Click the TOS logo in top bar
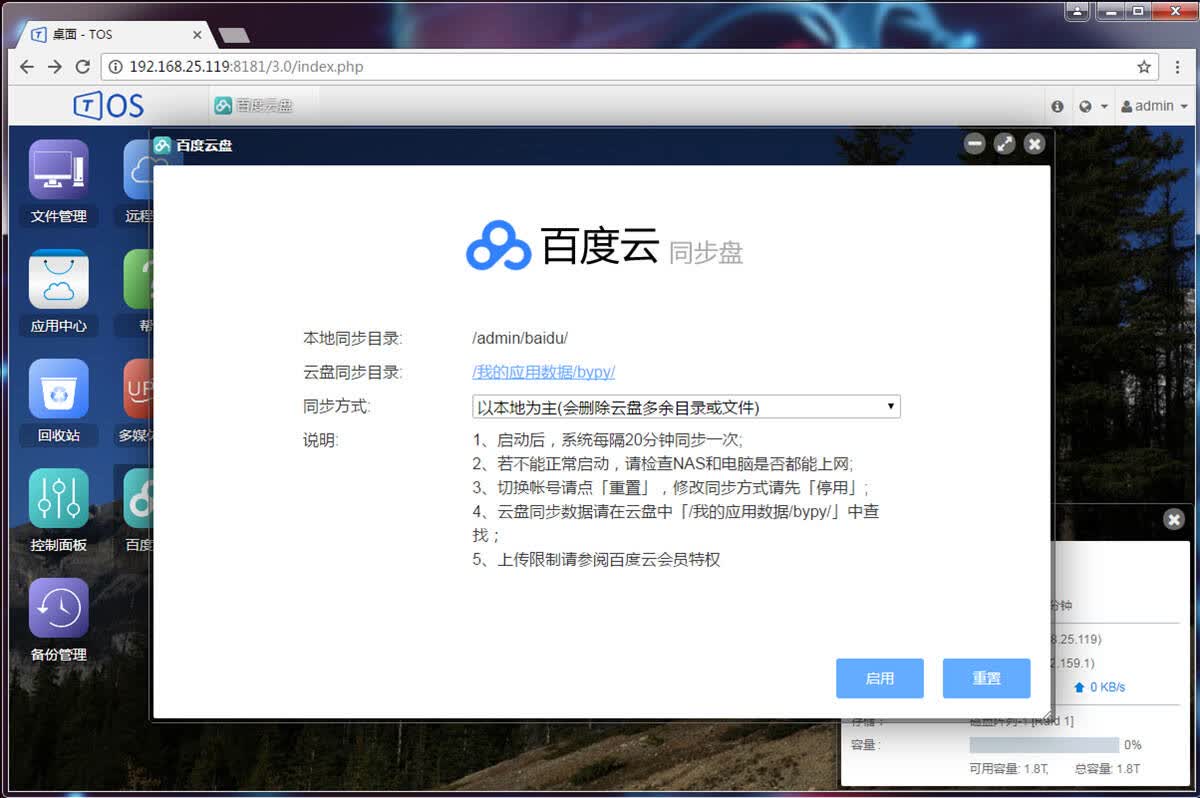The image size is (1200, 798). click(108, 105)
